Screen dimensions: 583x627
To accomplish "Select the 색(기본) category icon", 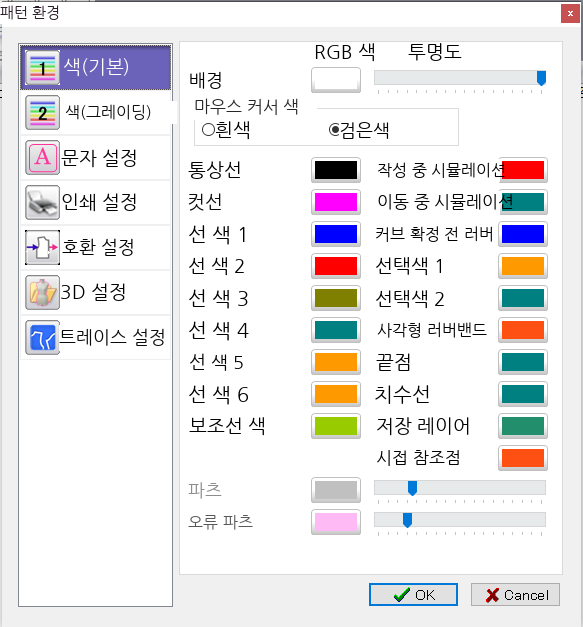I will pos(42,67).
